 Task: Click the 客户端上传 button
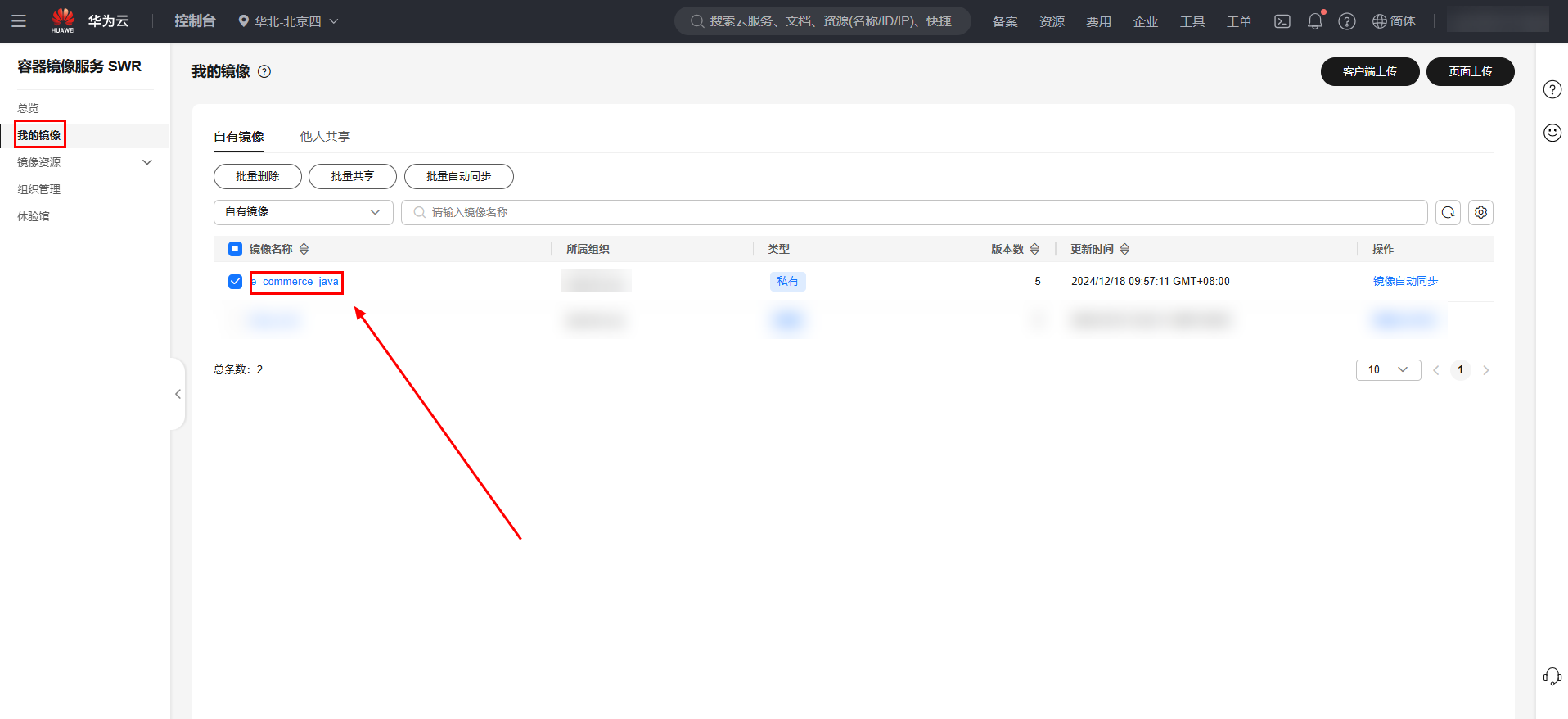1370,71
